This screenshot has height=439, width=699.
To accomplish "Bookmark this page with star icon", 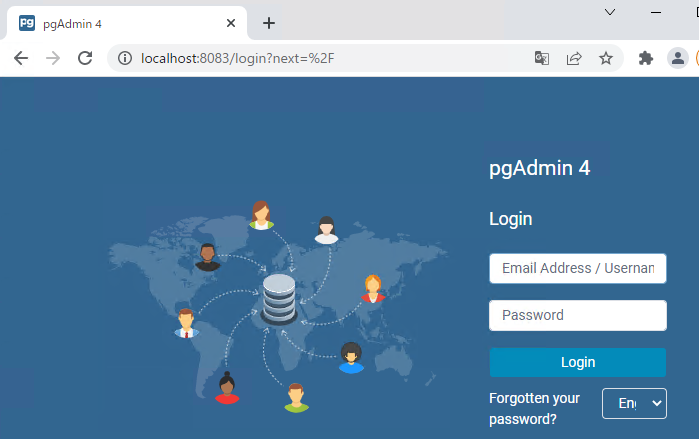I will [605, 58].
